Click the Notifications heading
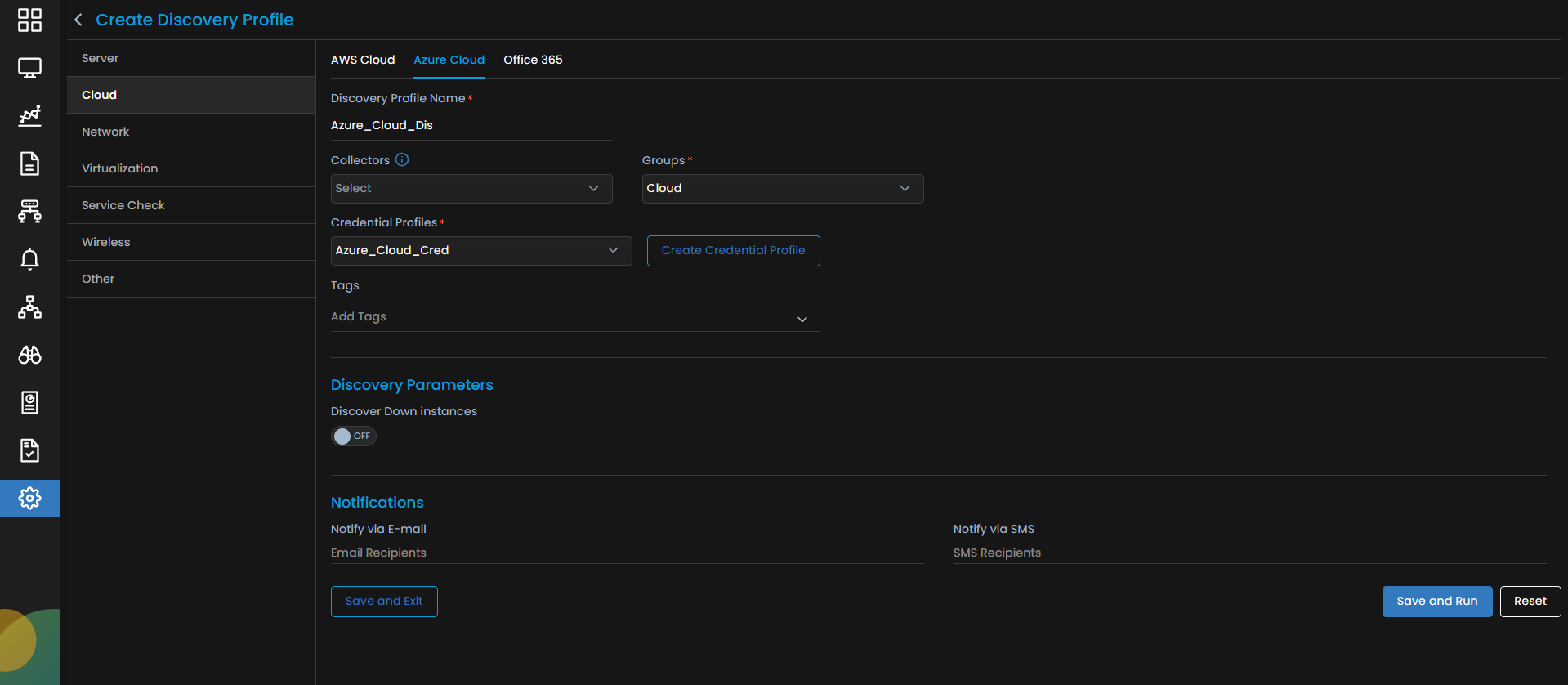Screen dimensions: 1568x685 pos(377,503)
